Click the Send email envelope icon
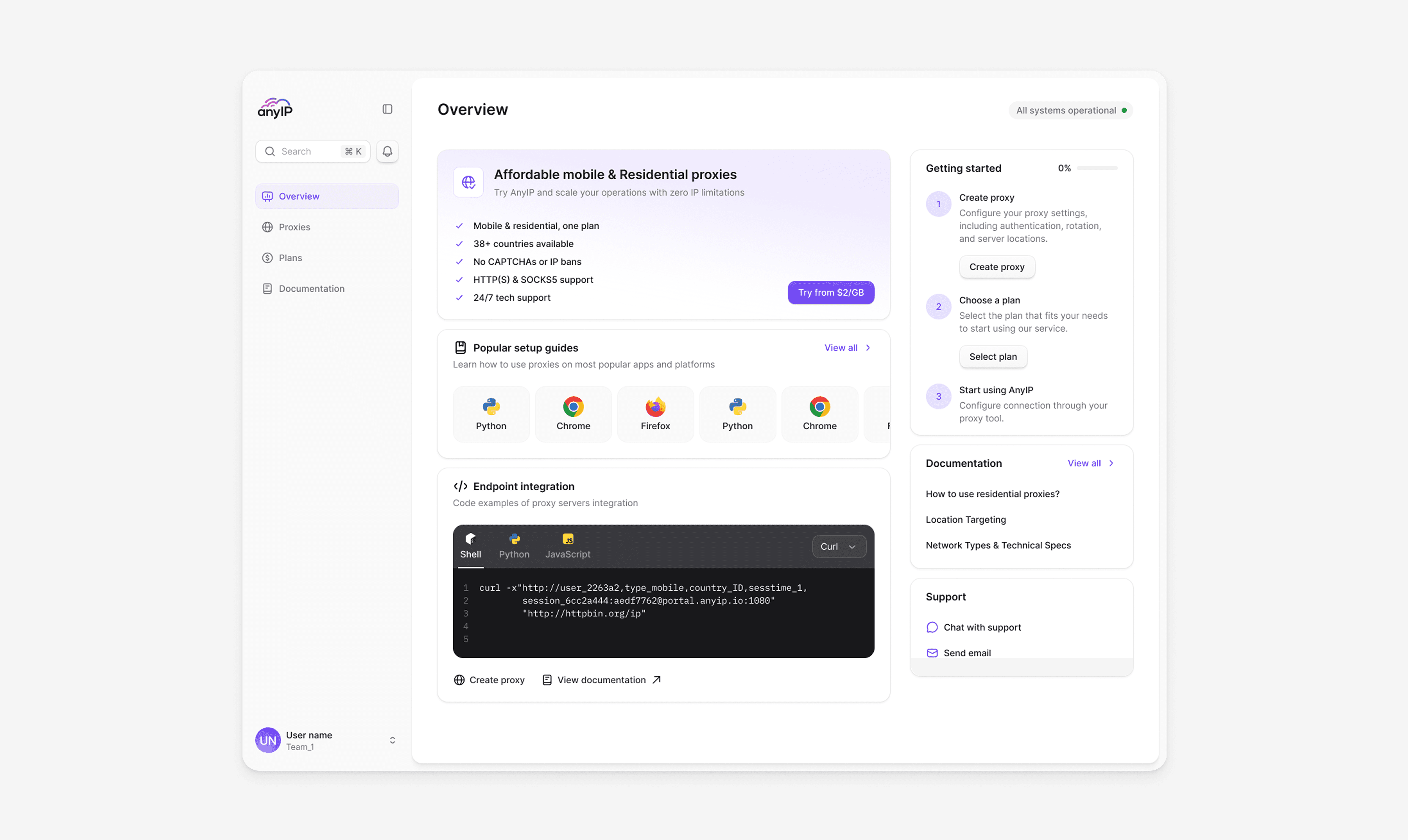Viewport: 1408px width, 840px height. (x=932, y=653)
